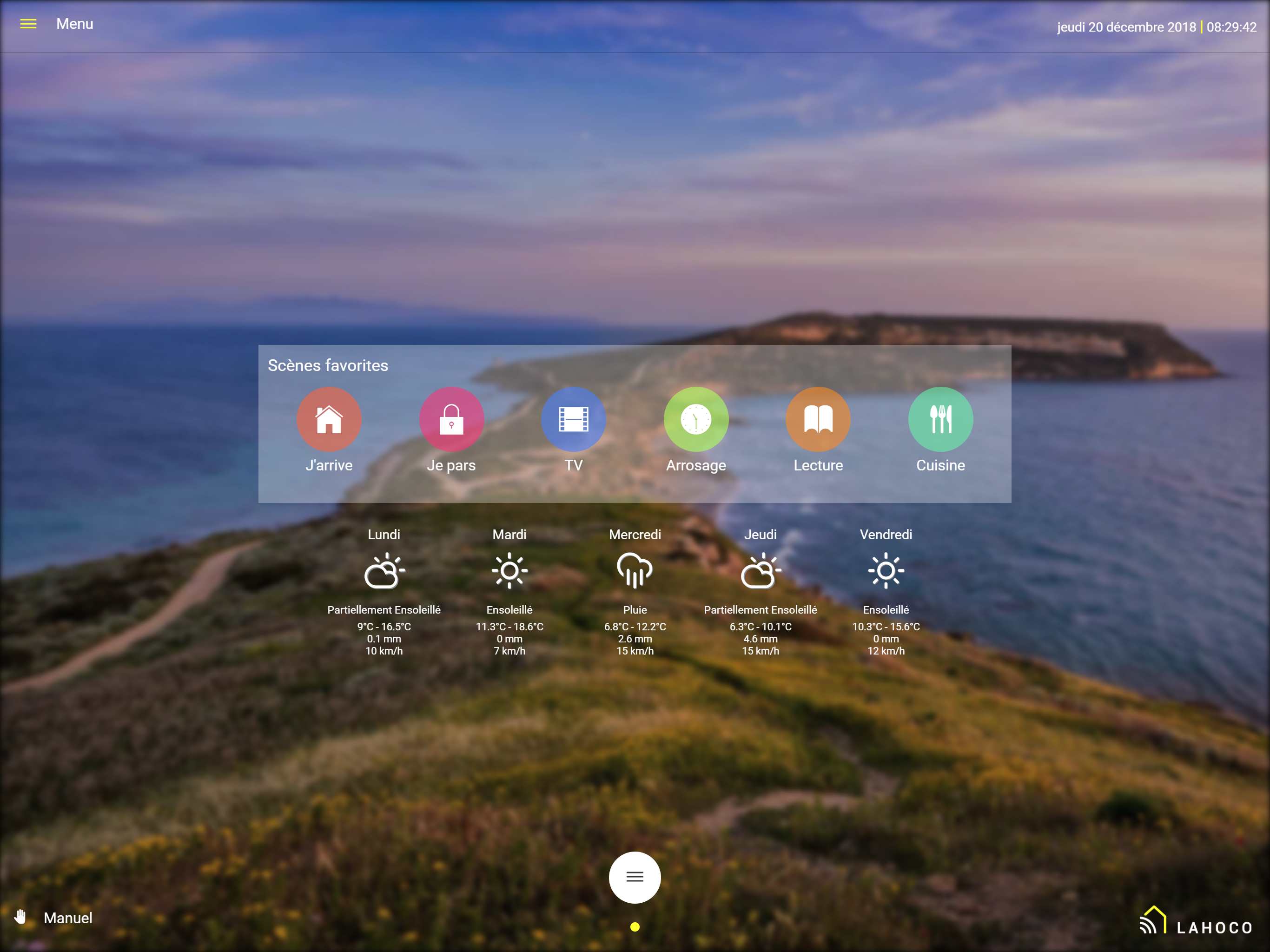Open the hamburger menu icon
This screenshot has width=1270, height=952.
tap(28, 24)
